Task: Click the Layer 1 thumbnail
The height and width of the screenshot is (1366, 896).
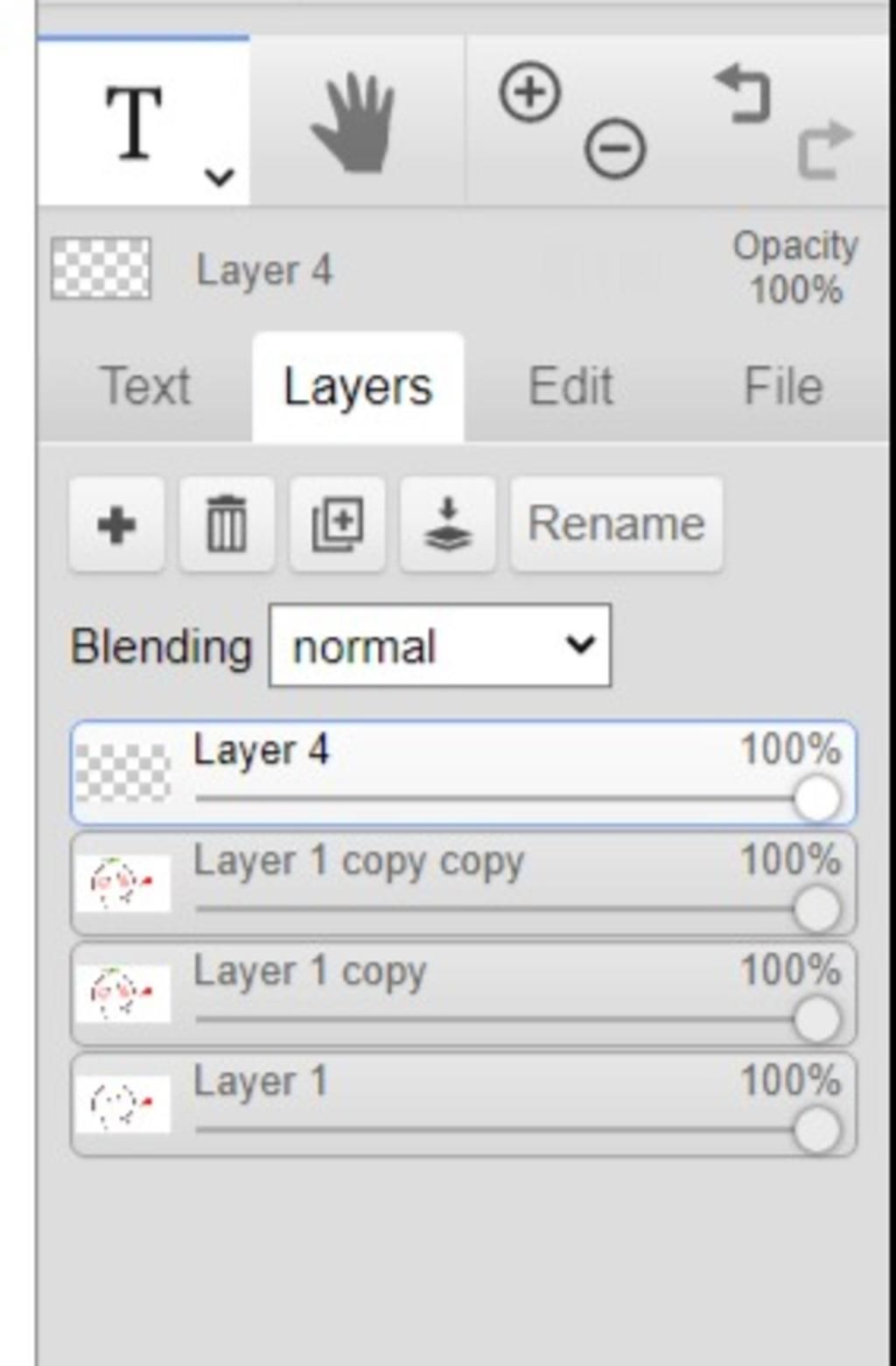Action: (x=122, y=1105)
